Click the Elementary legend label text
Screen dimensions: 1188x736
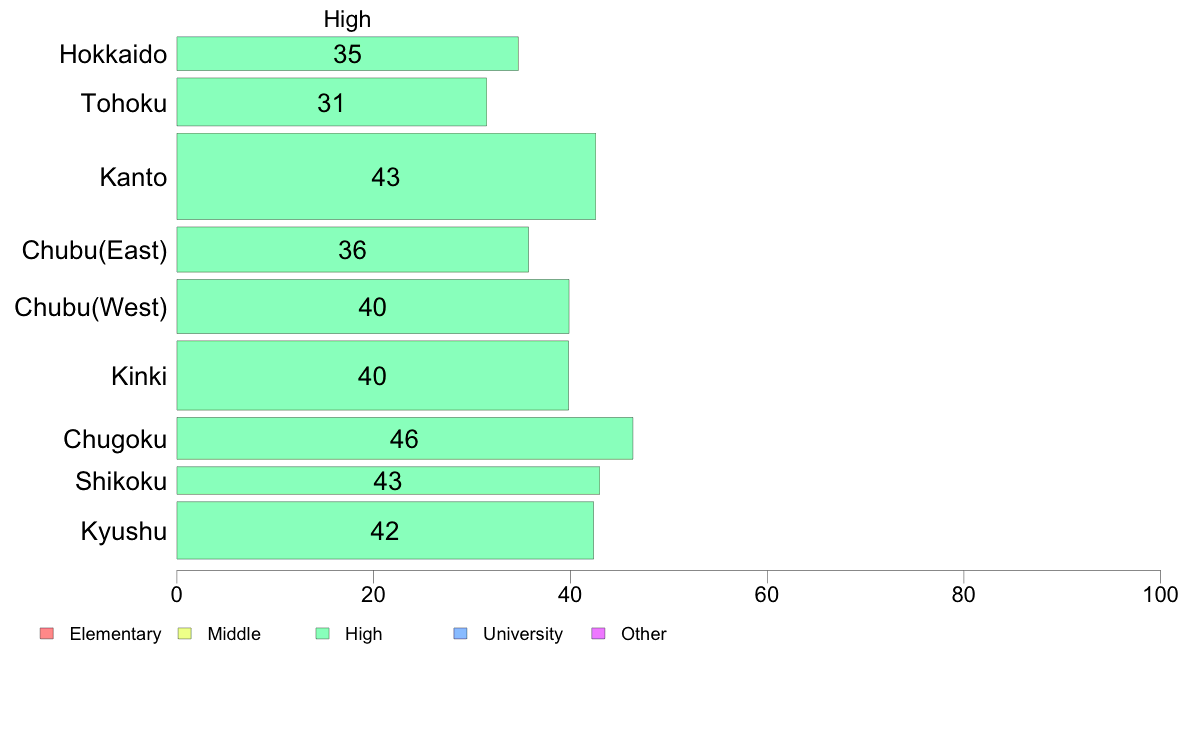115,634
